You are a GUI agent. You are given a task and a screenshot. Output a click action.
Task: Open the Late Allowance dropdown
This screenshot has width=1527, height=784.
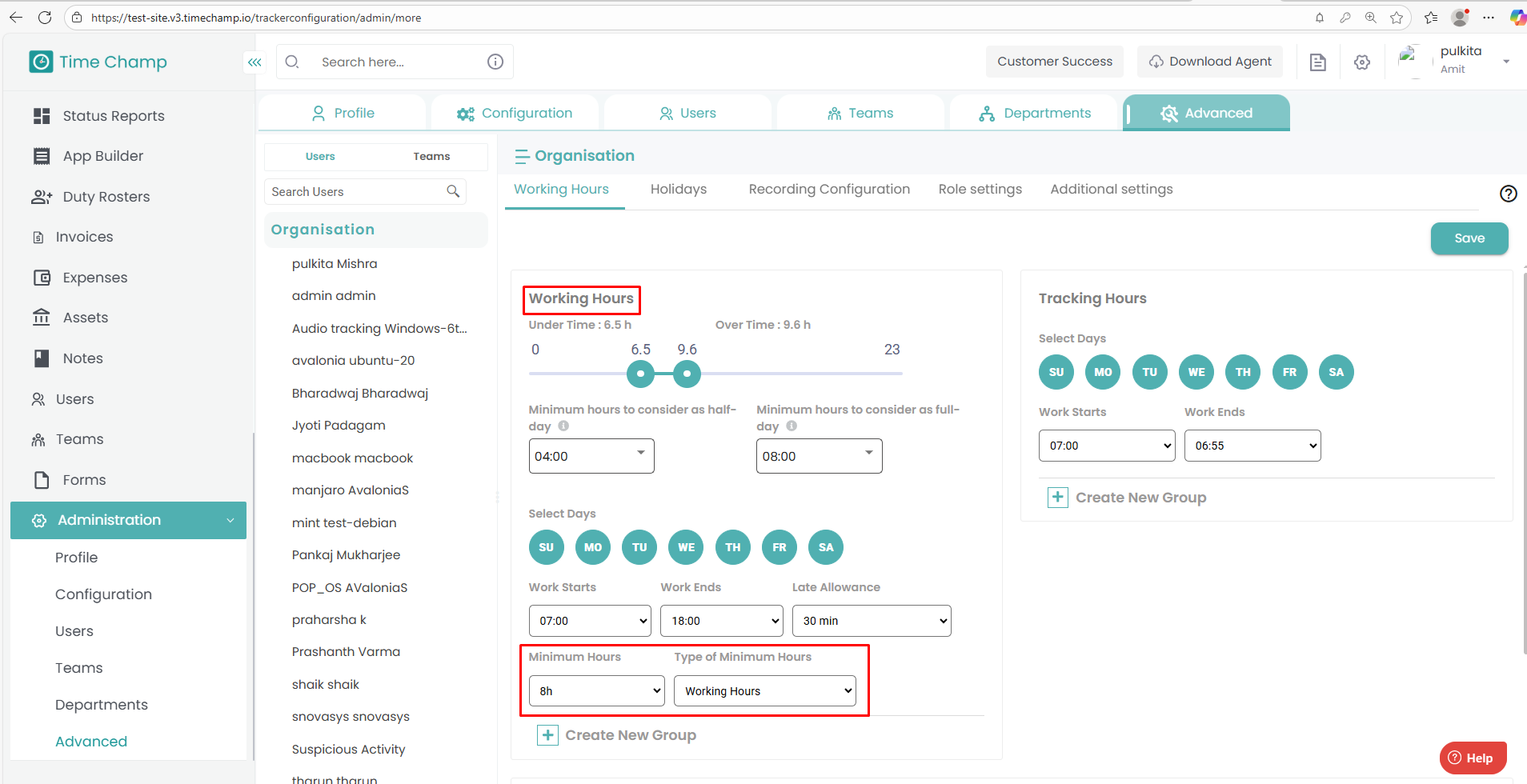tap(871, 621)
